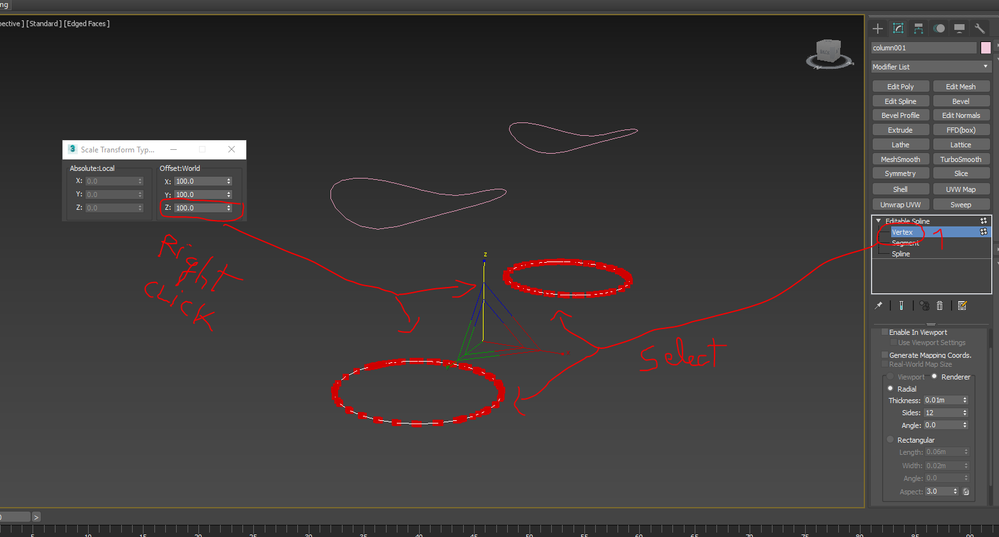
Task: Click Offset World Z value field
Action: 199,208
